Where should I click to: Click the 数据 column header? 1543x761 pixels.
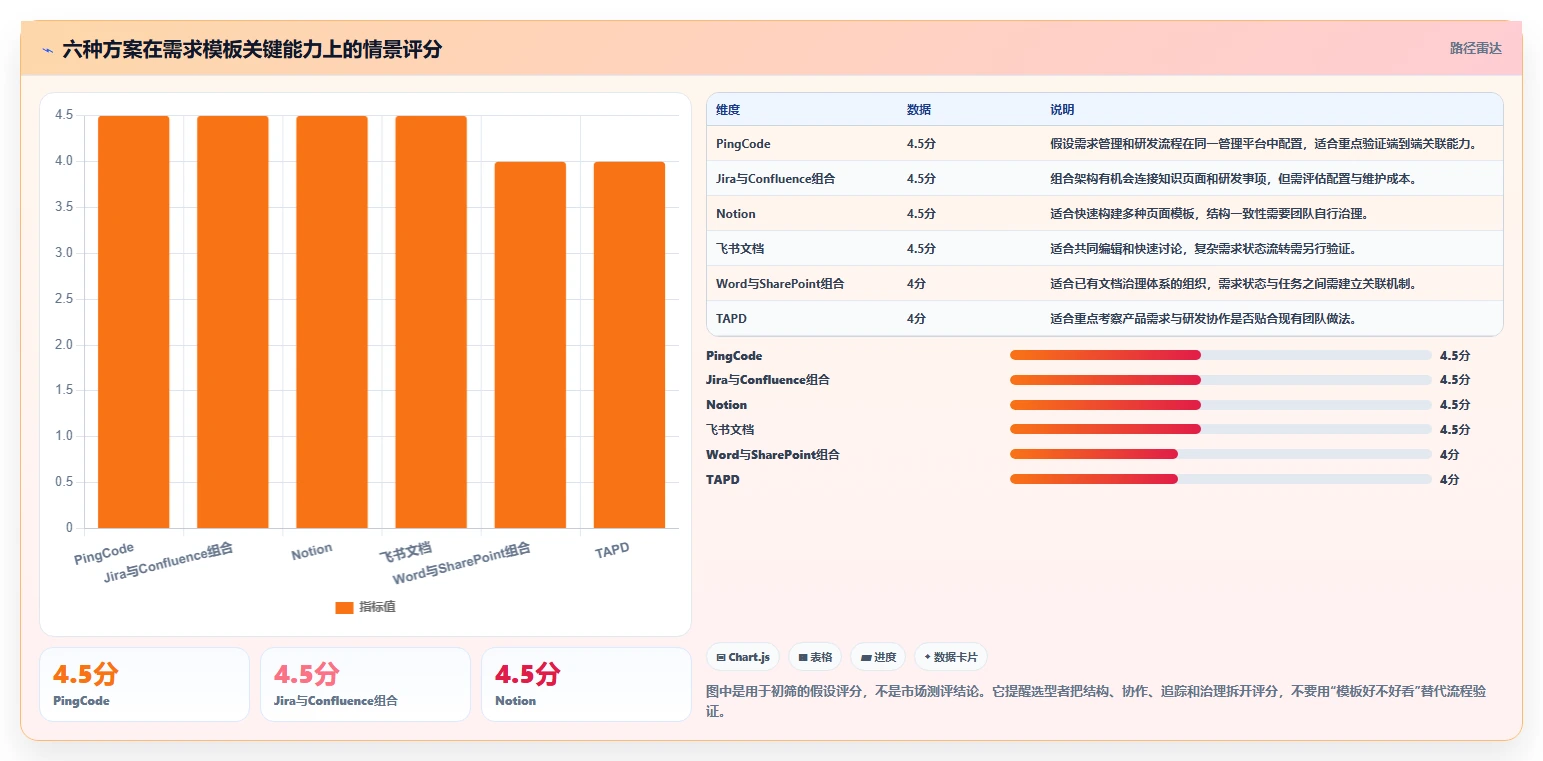919,109
